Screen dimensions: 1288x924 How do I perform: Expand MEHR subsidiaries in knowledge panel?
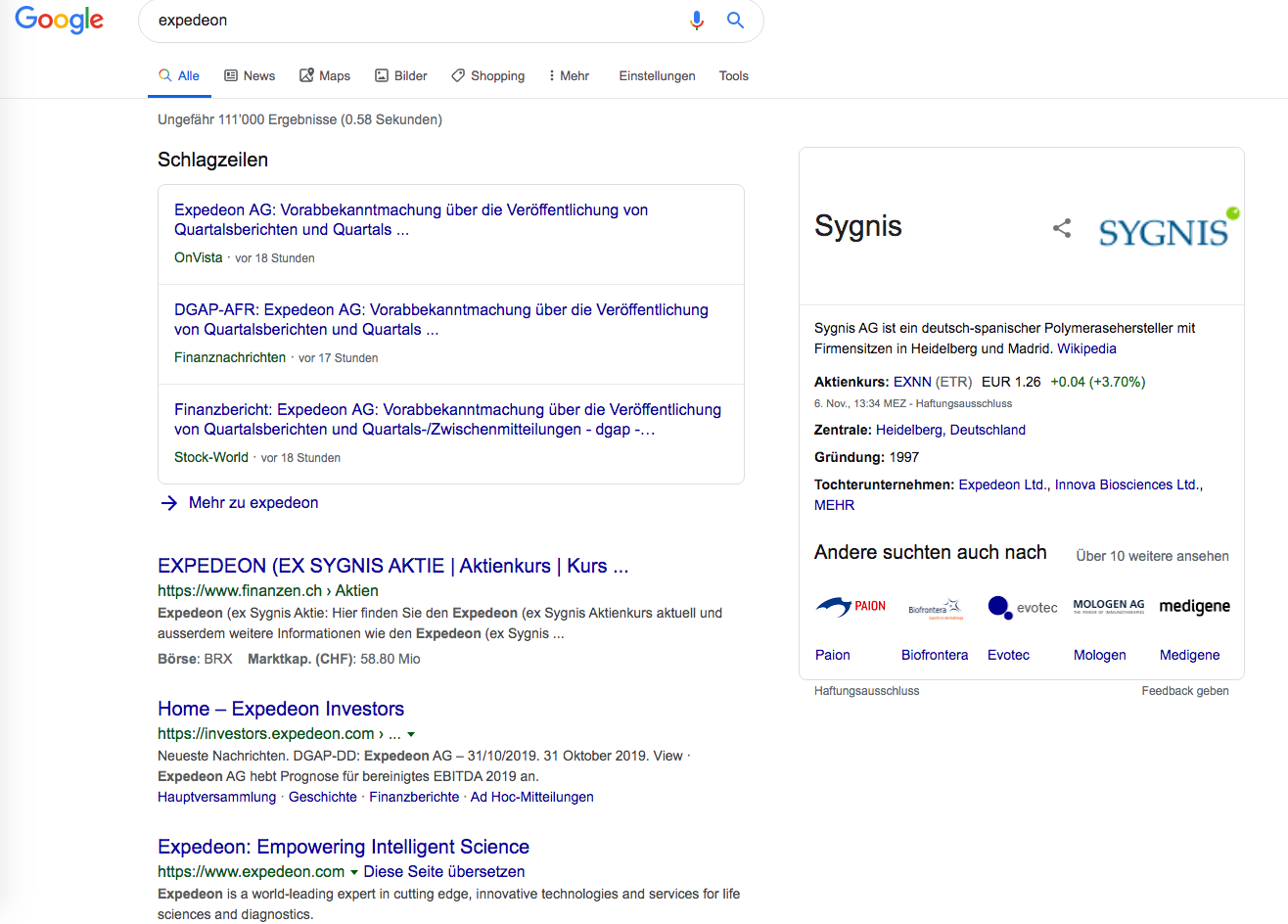[x=834, y=505]
